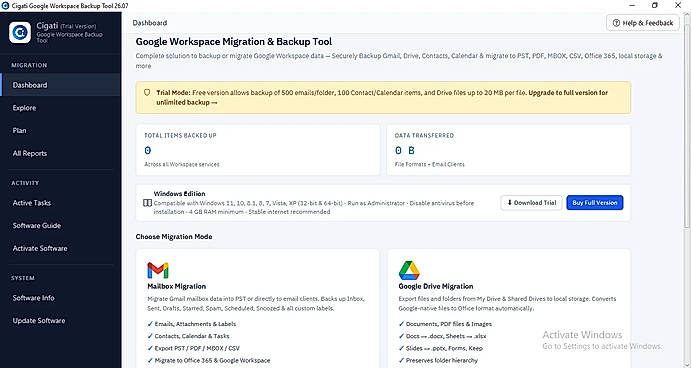The image size is (691, 368).
Task: Open the Plan page
Action: click(60, 130)
